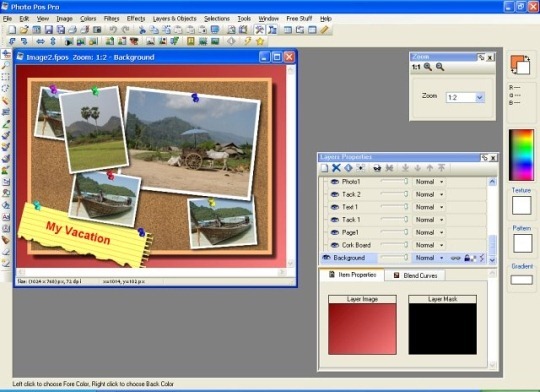540x392 pixels.
Task: Toggle visibility of Cork Board layer
Action: [x=335, y=245]
